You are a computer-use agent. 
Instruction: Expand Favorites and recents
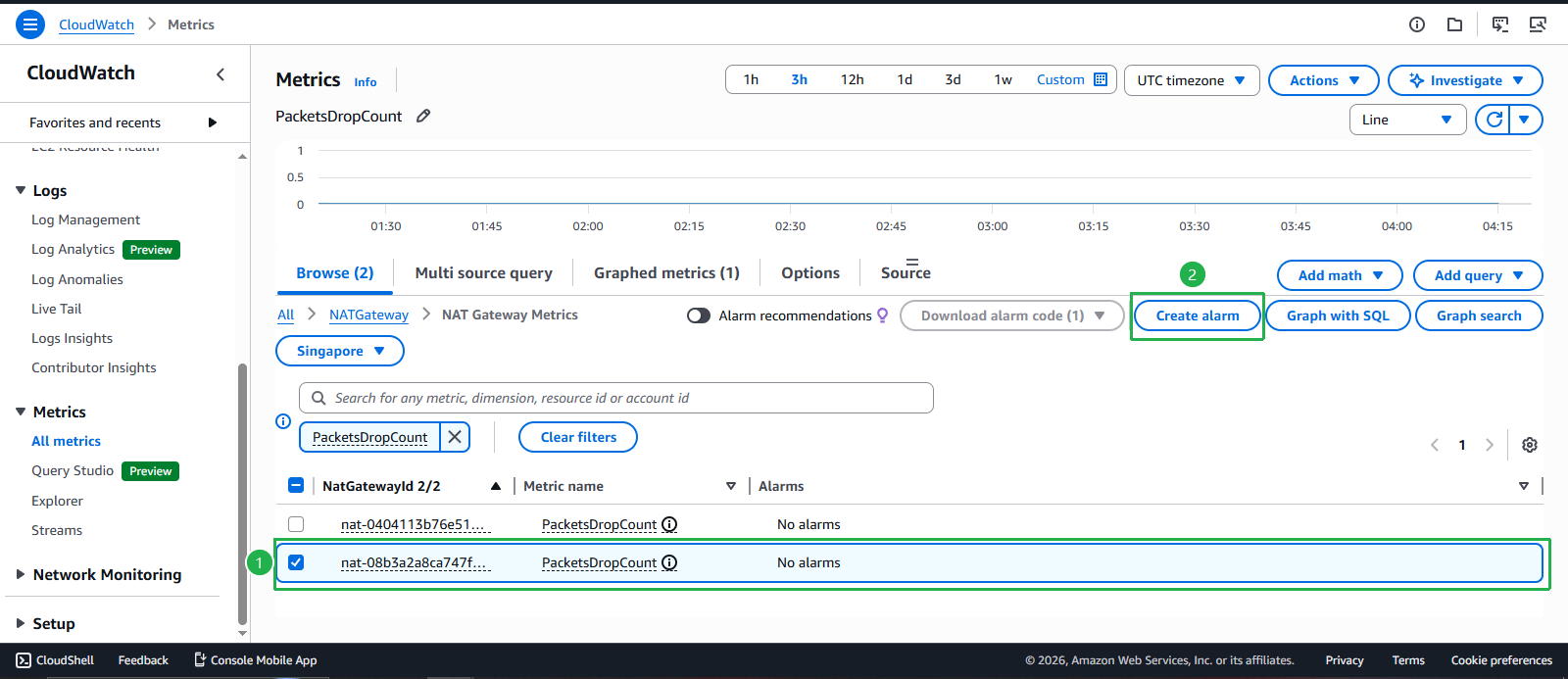pos(213,122)
